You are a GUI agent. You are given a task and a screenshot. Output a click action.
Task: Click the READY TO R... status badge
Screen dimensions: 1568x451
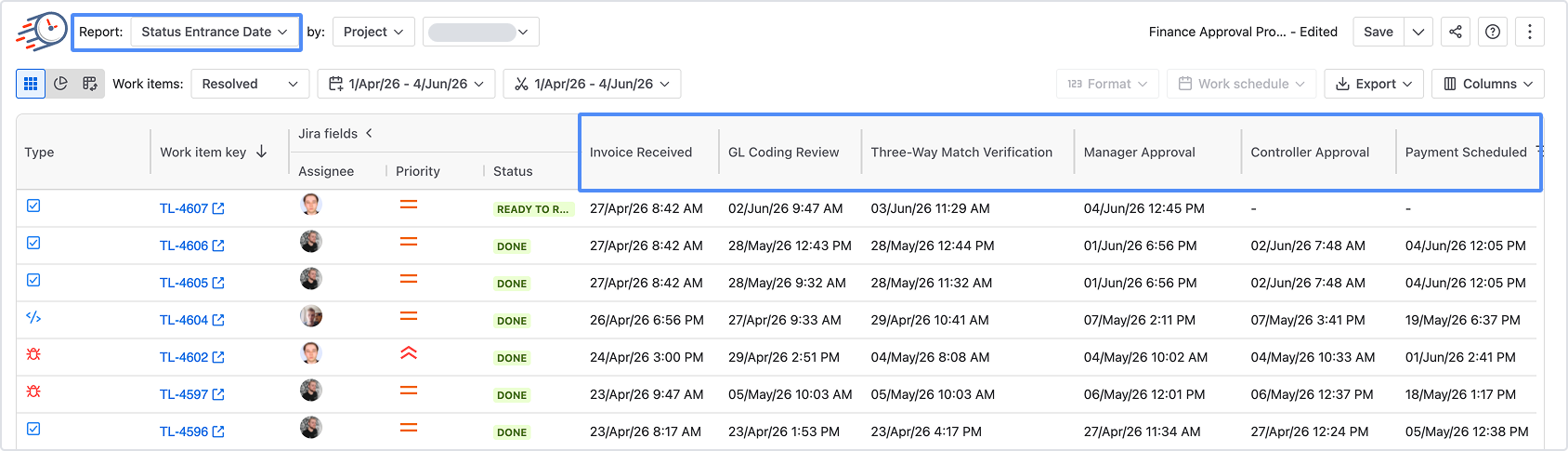[x=533, y=209]
